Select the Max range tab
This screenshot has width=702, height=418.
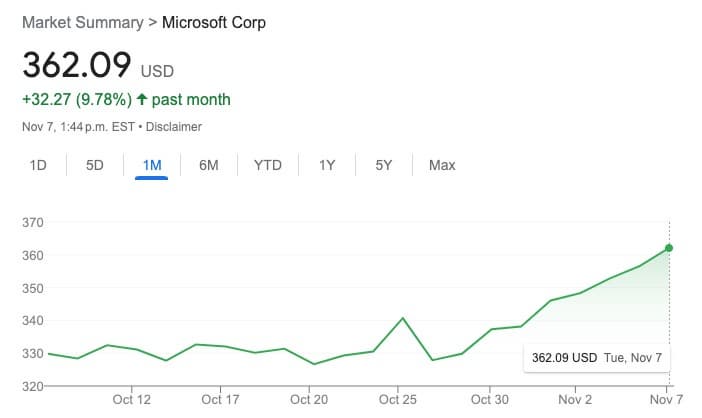[x=442, y=165]
